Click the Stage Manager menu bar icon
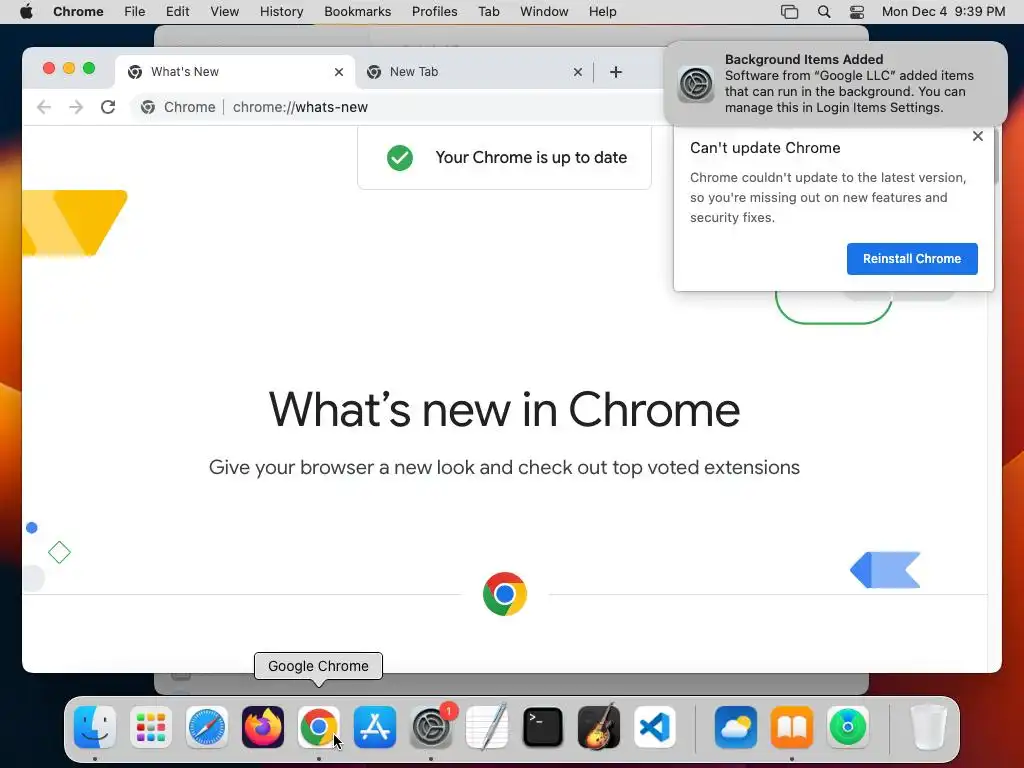This screenshot has width=1024, height=768. pyautogui.click(x=790, y=12)
